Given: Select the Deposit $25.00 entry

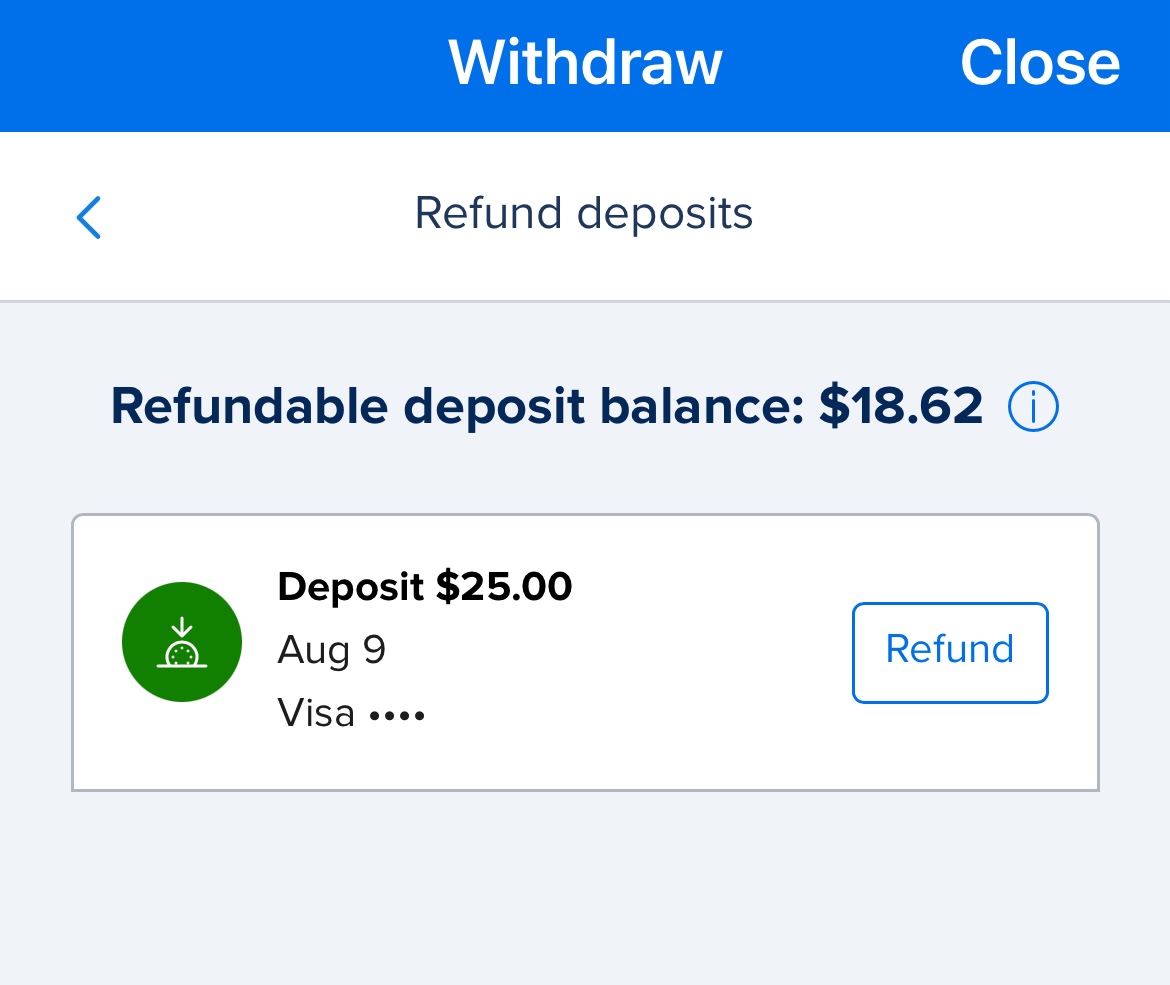Looking at the screenshot, I should [424, 587].
